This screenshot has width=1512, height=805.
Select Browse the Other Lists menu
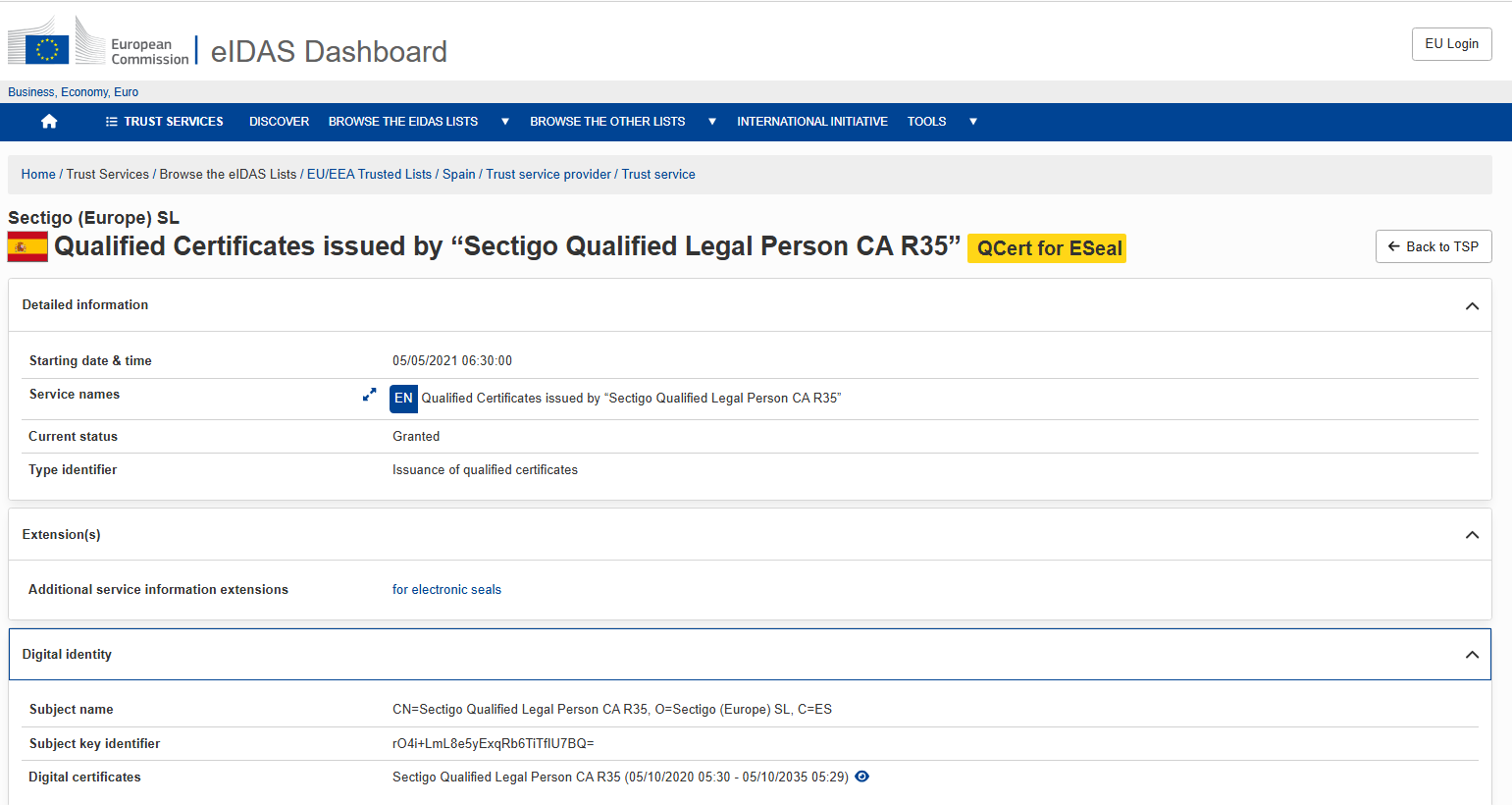click(607, 122)
